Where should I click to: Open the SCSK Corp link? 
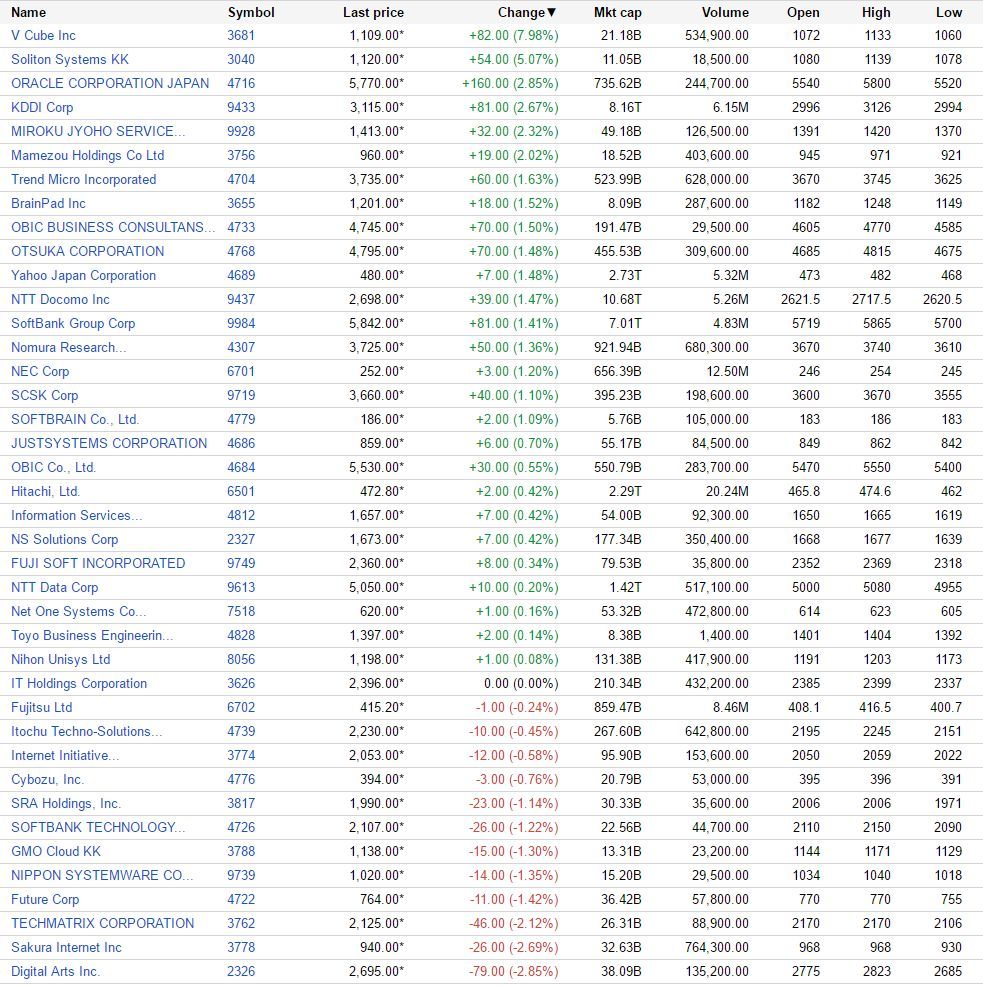tap(45, 395)
